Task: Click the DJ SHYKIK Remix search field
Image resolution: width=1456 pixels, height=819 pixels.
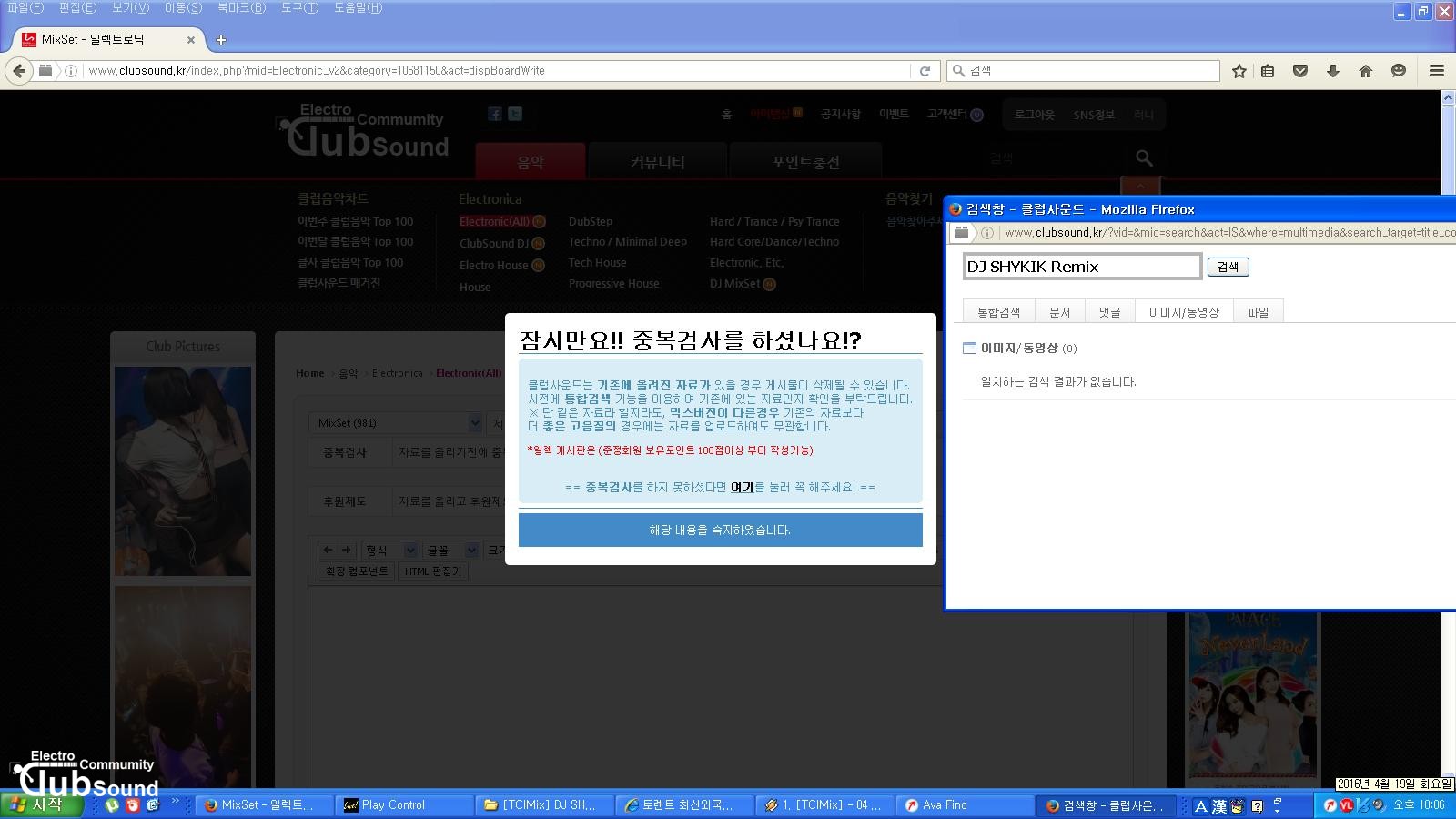Action: point(1082,267)
